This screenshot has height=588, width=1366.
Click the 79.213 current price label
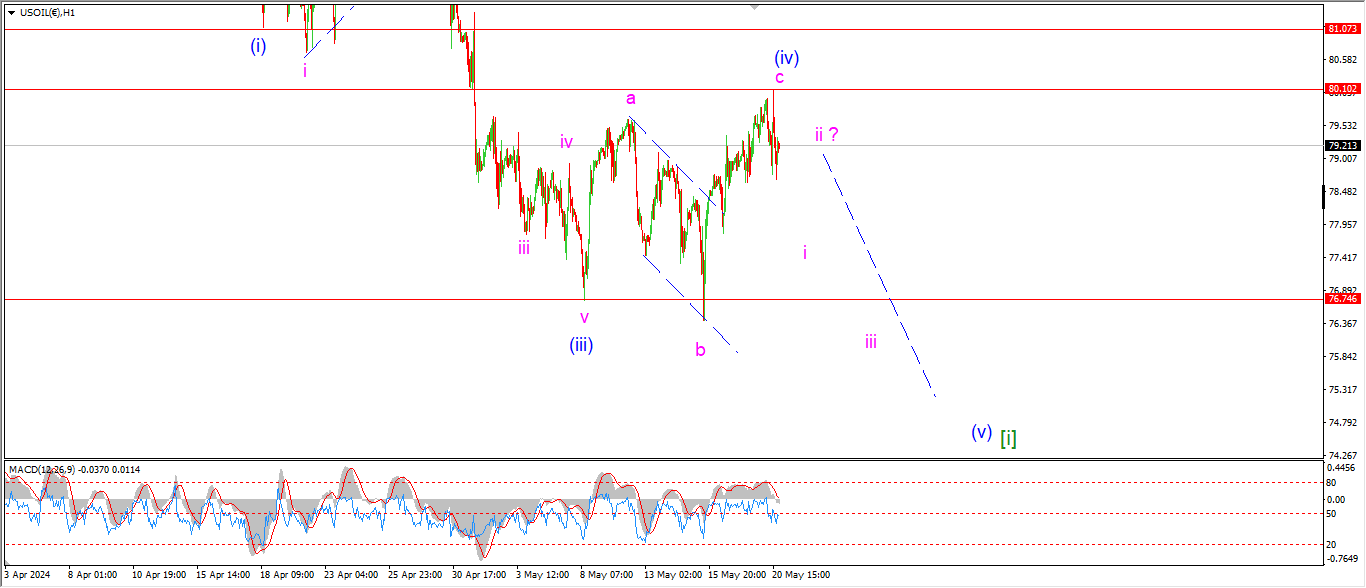pos(1341,145)
